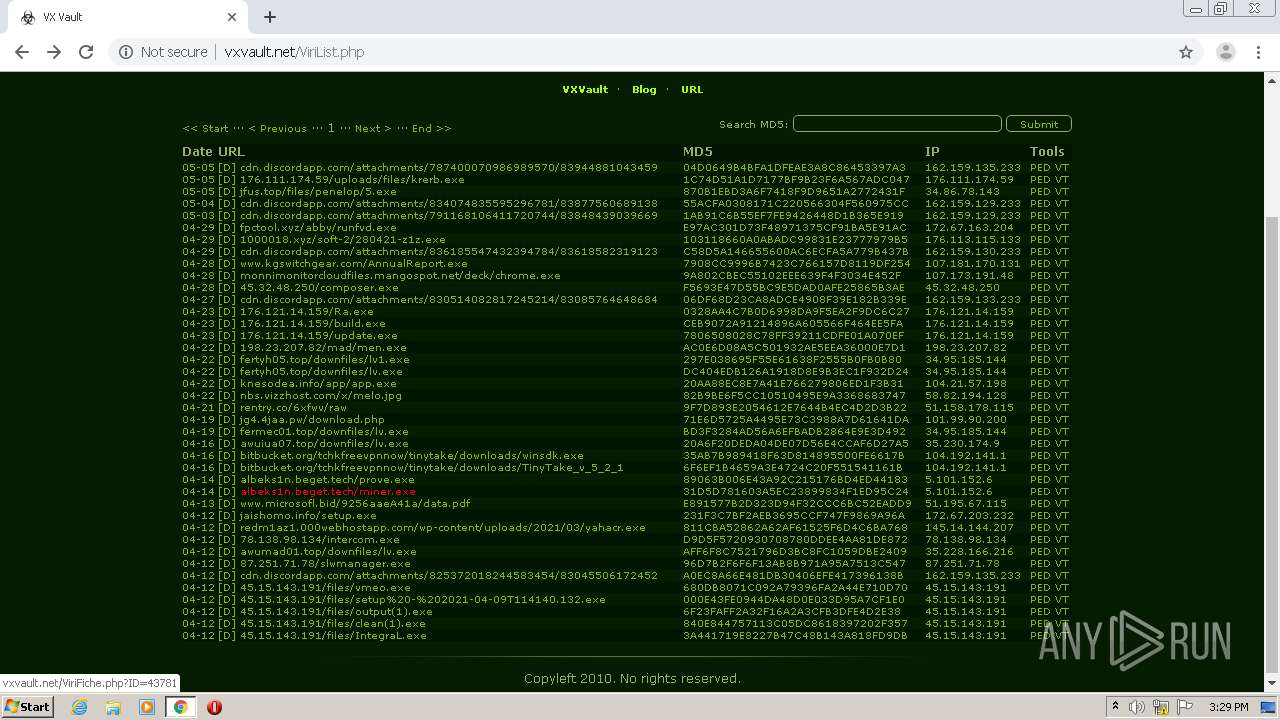Jump to the '<< Start' page

pyautogui.click(x=205, y=128)
